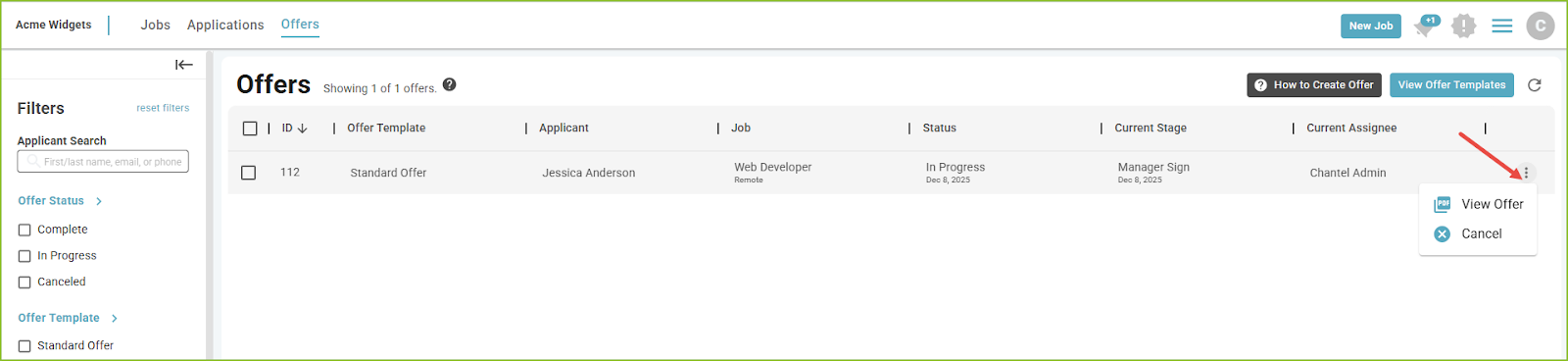Open the user profile avatar C
1568x361 pixels.
coord(1540,26)
